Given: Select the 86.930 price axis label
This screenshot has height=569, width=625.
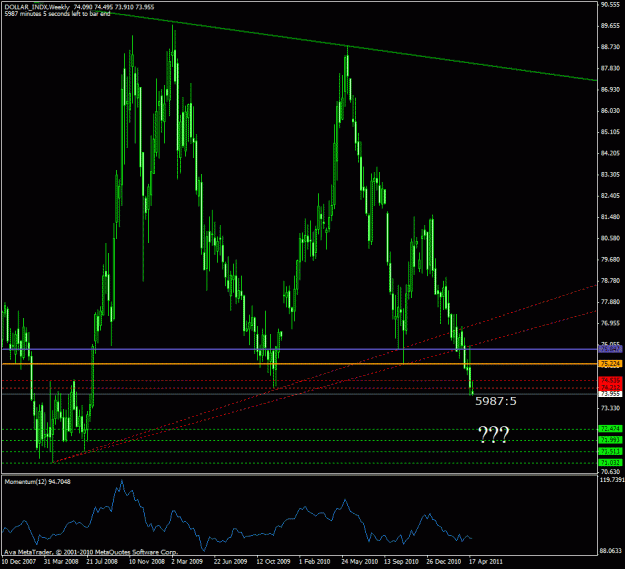Looking at the screenshot, I should point(610,89).
